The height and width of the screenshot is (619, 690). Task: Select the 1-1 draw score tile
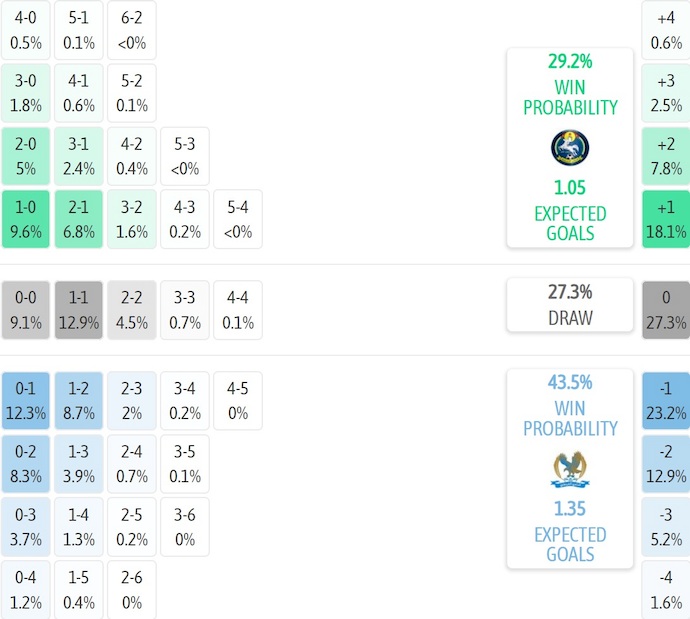tap(79, 310)
